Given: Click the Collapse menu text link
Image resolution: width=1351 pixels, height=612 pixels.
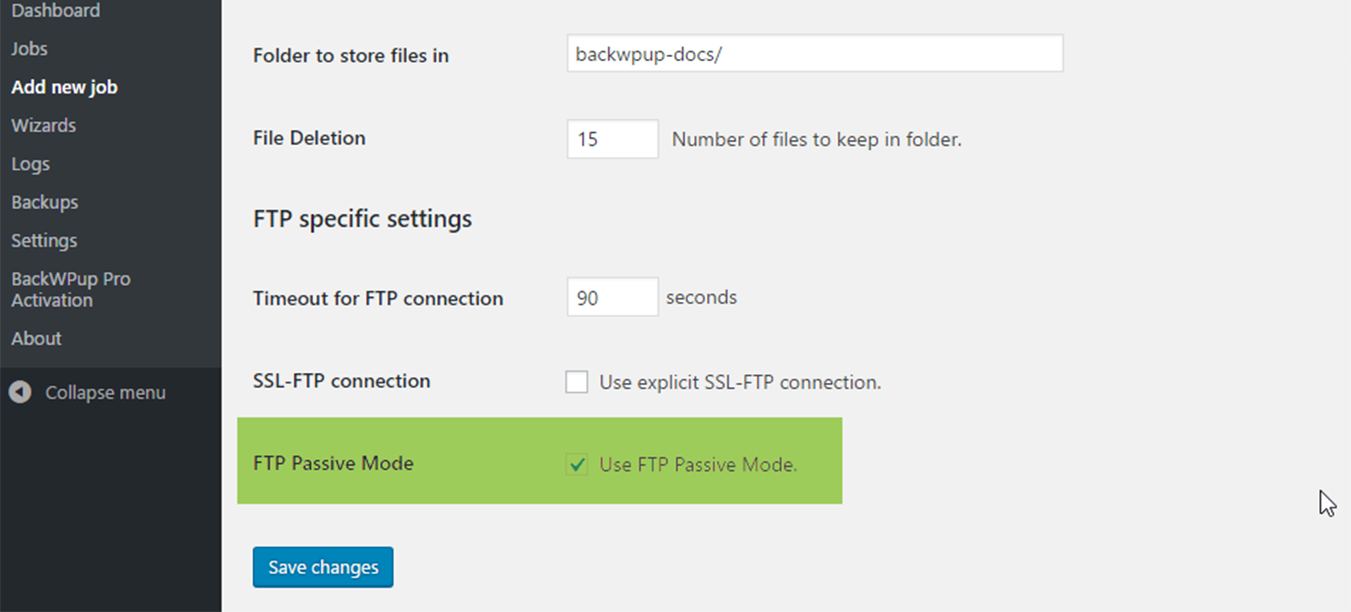Looking at the screenshot, I should [106, 393].
